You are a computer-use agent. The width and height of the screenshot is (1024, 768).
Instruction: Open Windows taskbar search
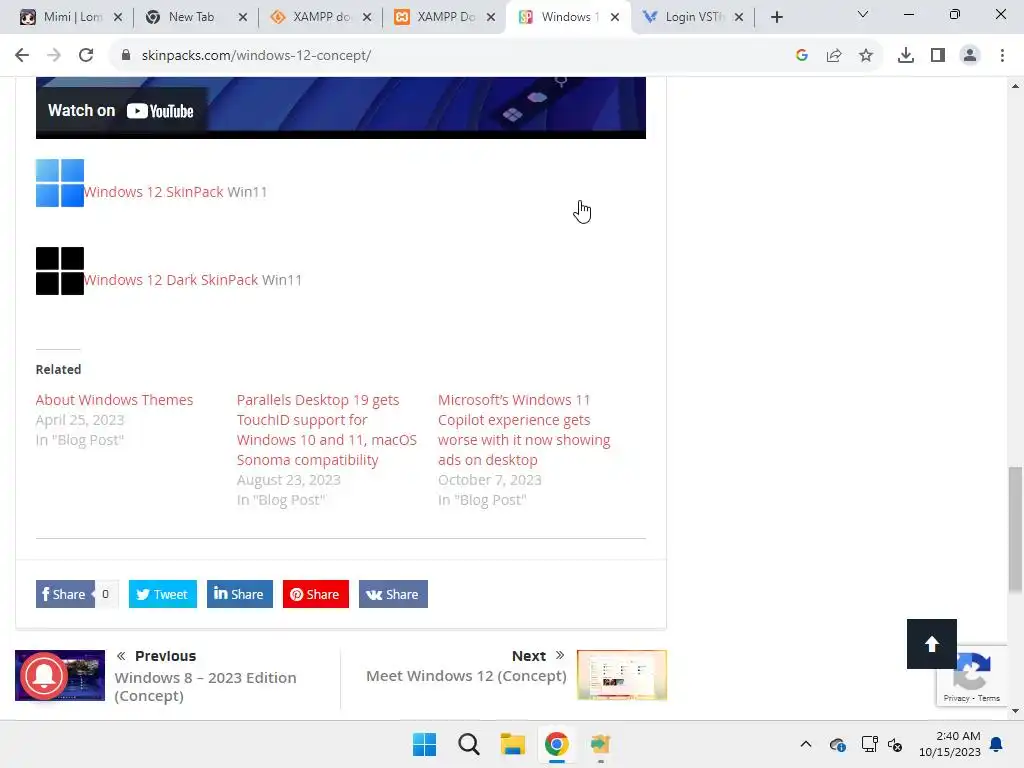[468, 744]
